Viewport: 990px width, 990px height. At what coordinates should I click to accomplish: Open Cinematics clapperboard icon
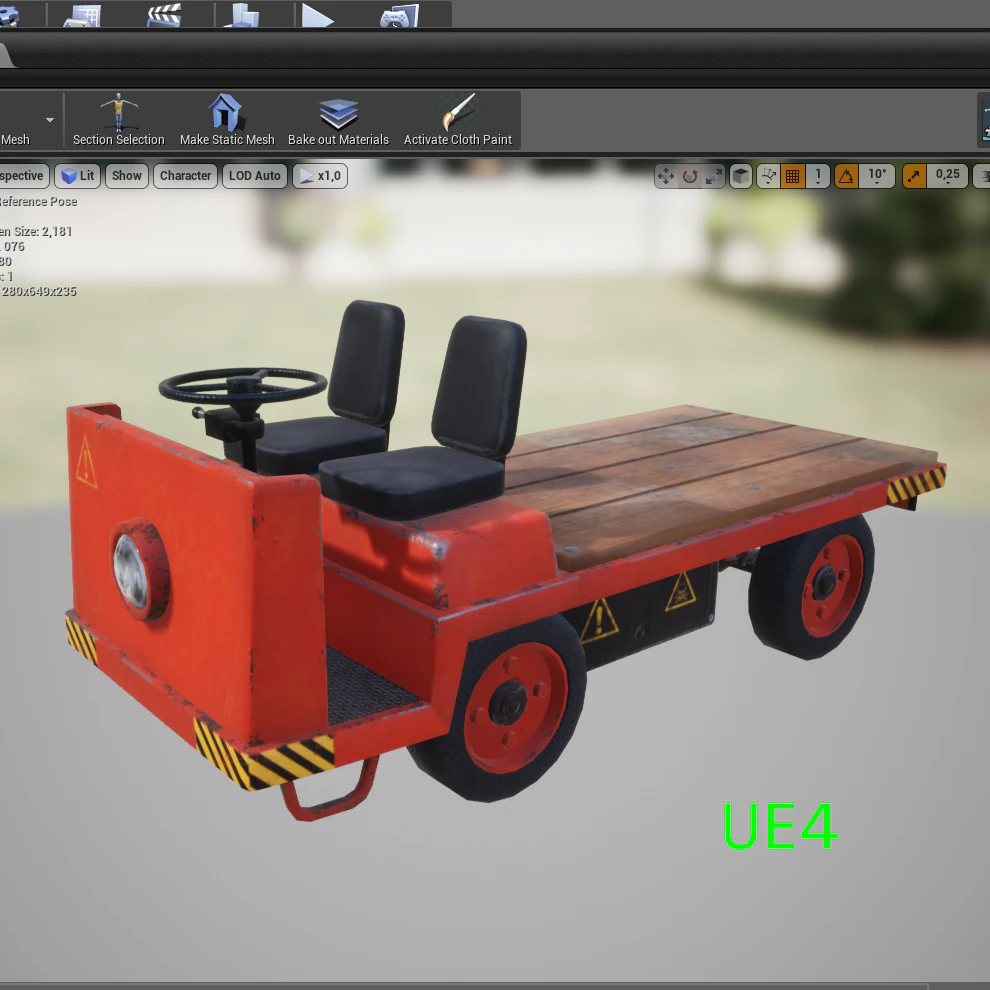coord(164,15)
